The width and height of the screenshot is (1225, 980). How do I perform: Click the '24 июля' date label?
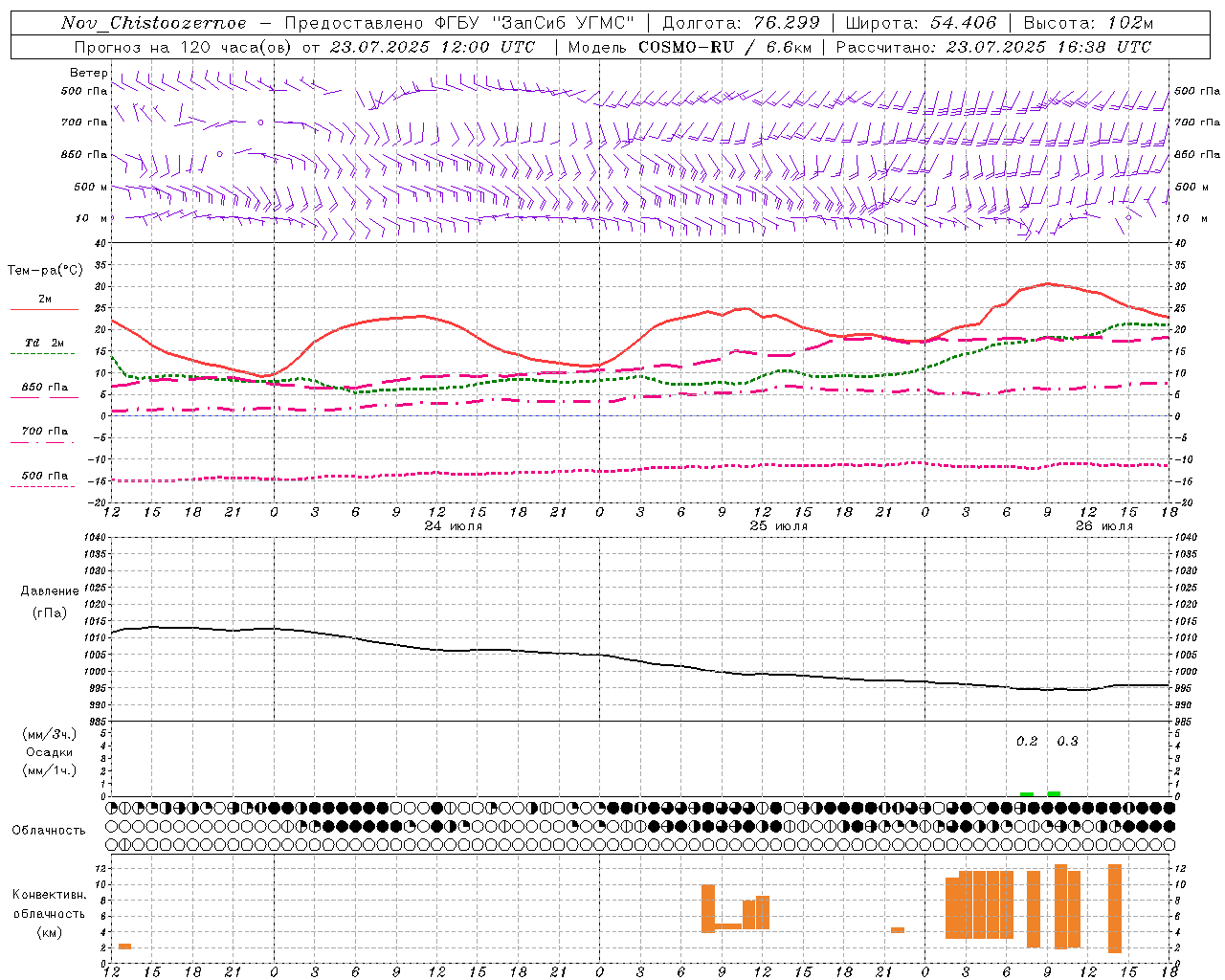tap(454, 526)
